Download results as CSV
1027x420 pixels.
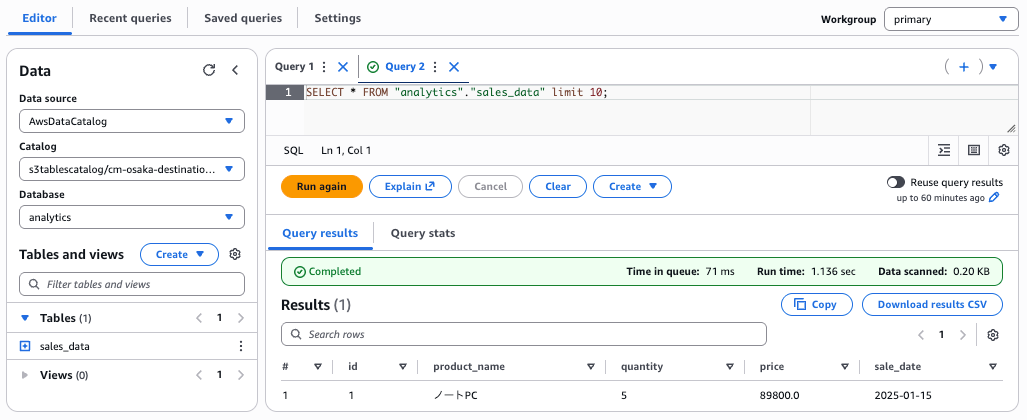tap(931, 304)
